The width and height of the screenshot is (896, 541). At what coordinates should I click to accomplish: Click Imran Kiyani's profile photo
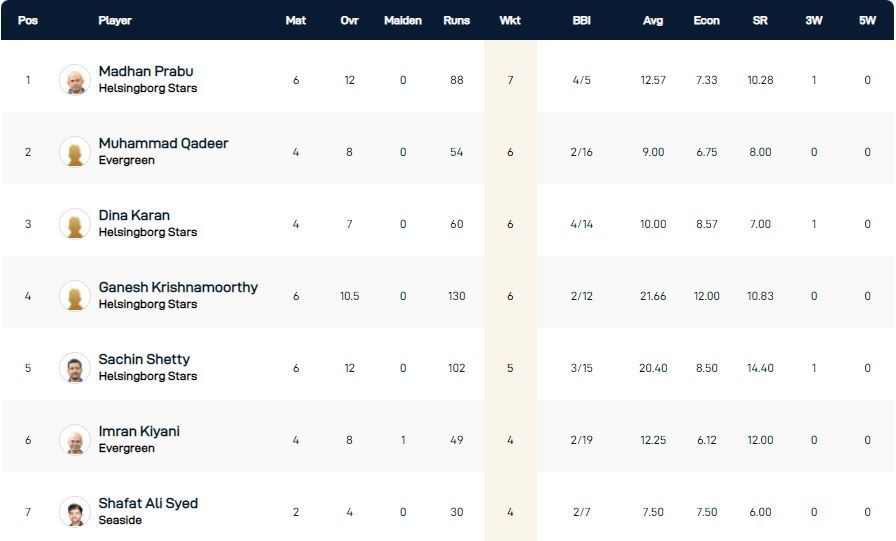tap(75, 440)
